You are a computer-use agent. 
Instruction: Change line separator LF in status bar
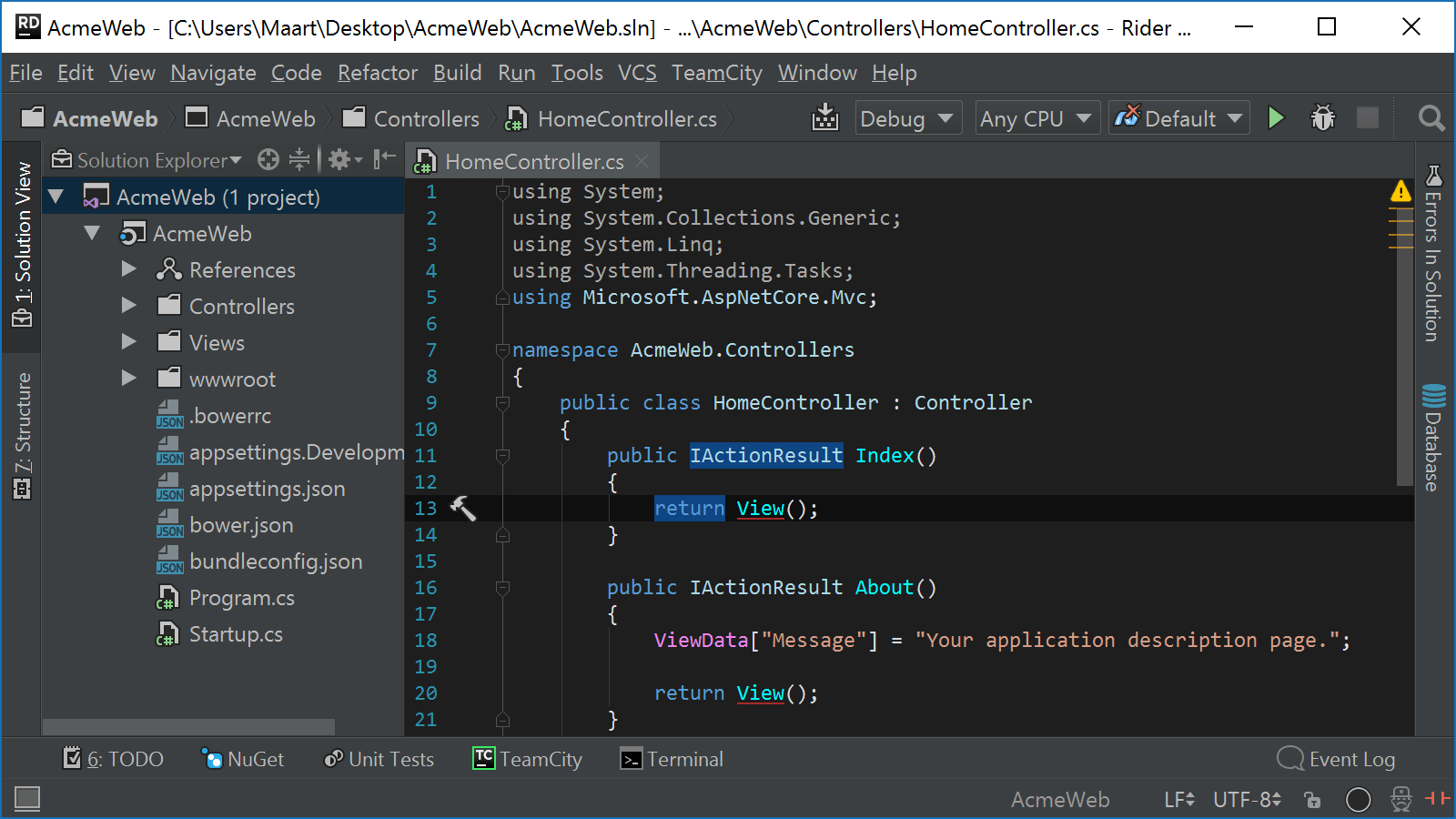[x=1179, y=800]
